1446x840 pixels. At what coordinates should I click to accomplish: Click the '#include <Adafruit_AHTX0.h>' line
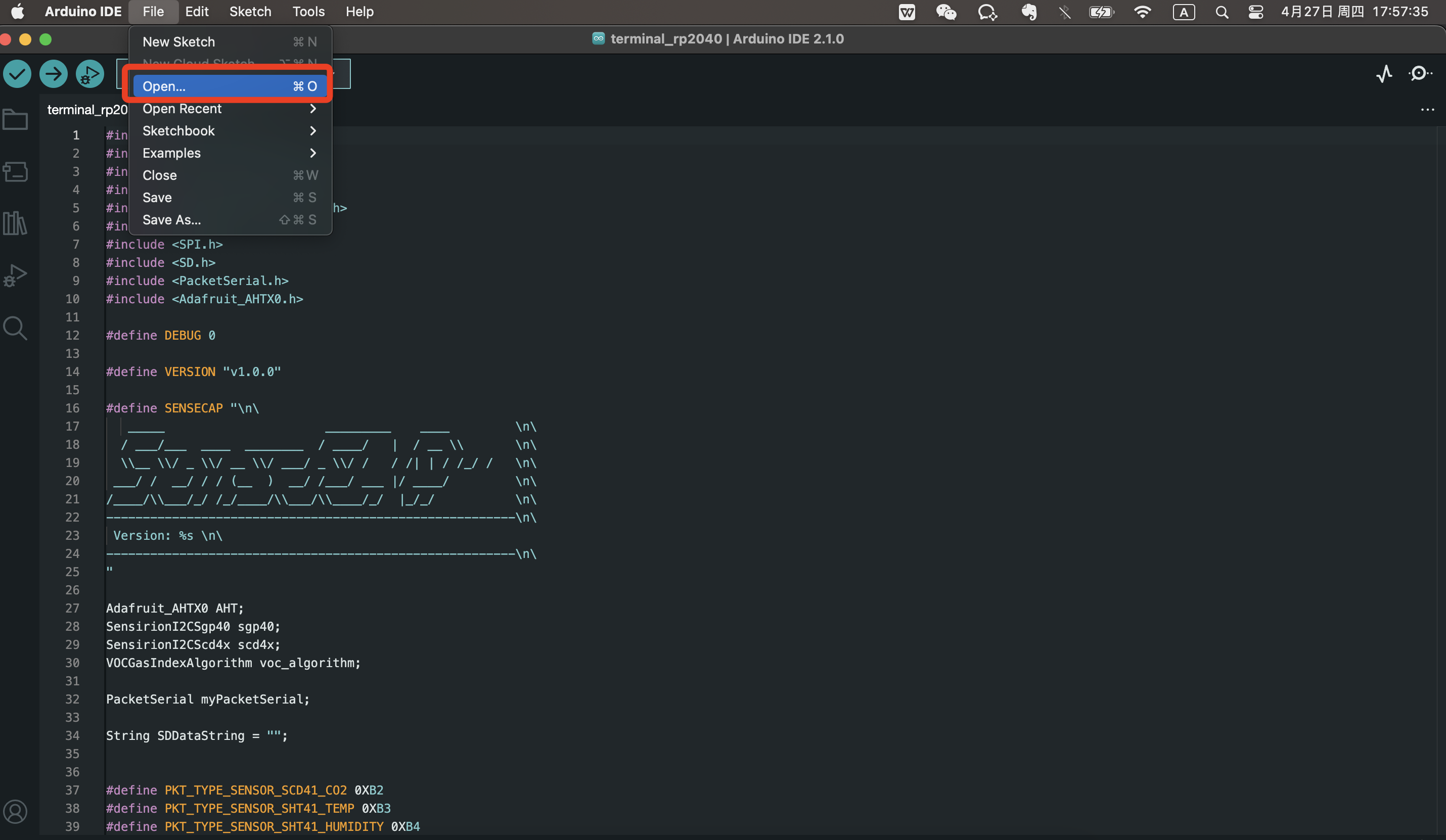pos(204,299)
